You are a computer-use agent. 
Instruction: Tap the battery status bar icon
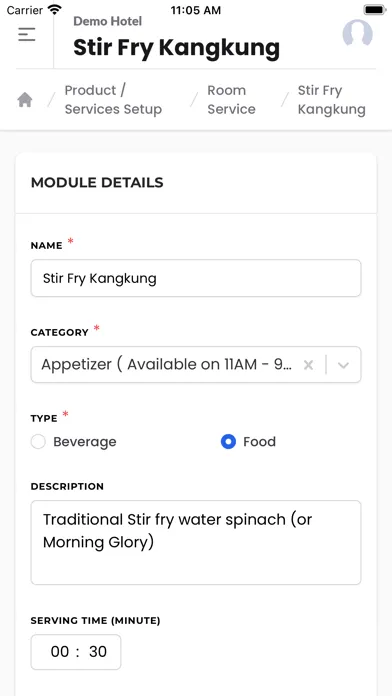coord(374,10)
